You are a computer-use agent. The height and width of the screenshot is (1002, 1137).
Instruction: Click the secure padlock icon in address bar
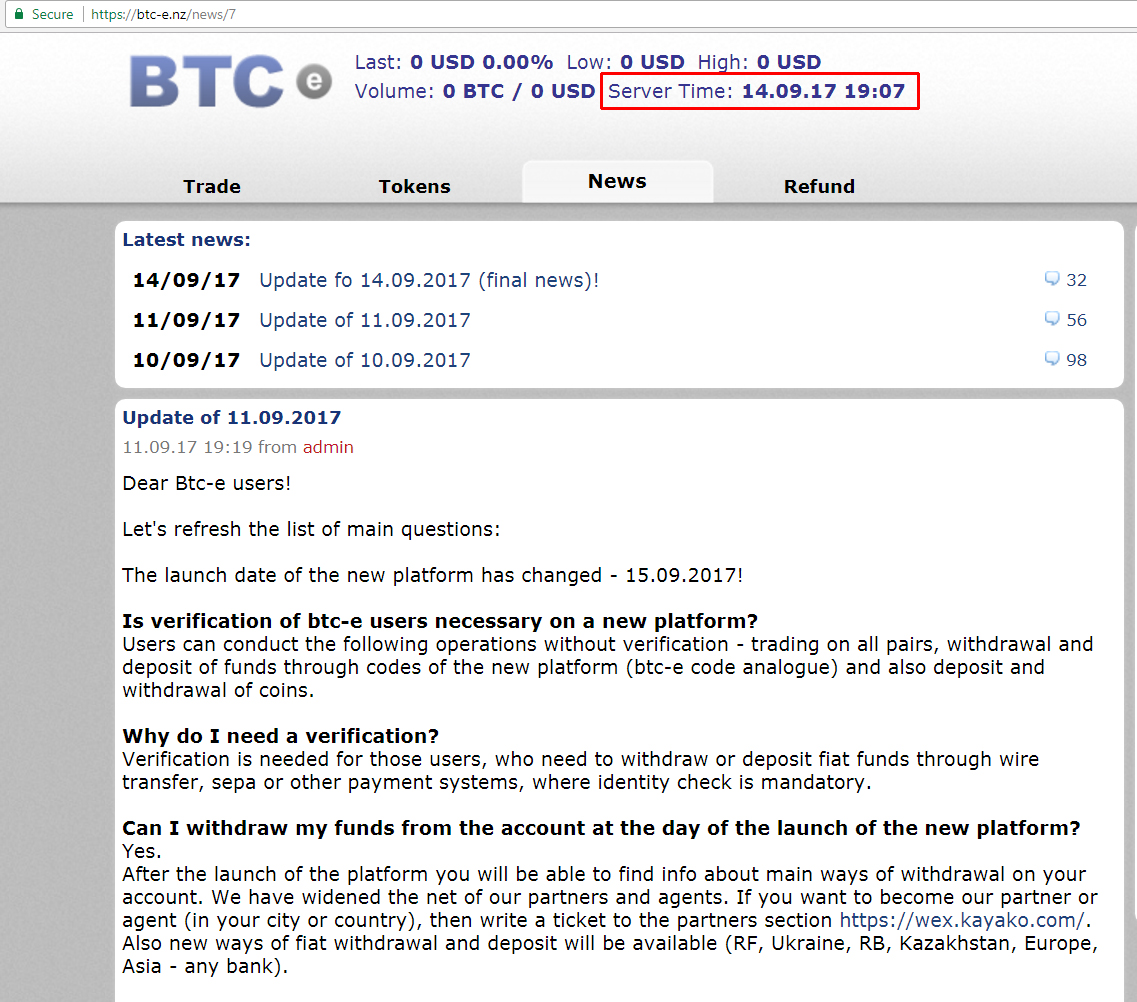(x=19, y=14)
